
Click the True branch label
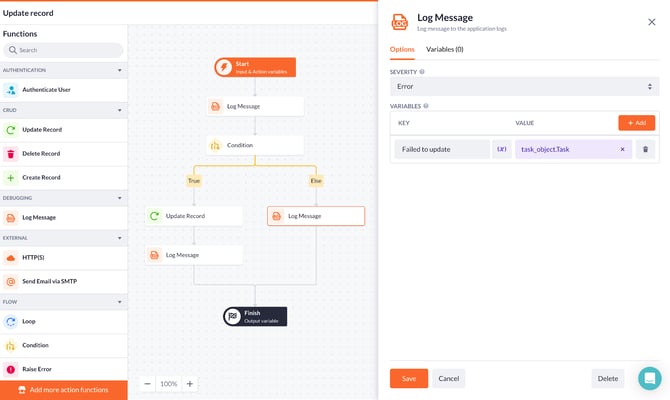coord(194,181)
